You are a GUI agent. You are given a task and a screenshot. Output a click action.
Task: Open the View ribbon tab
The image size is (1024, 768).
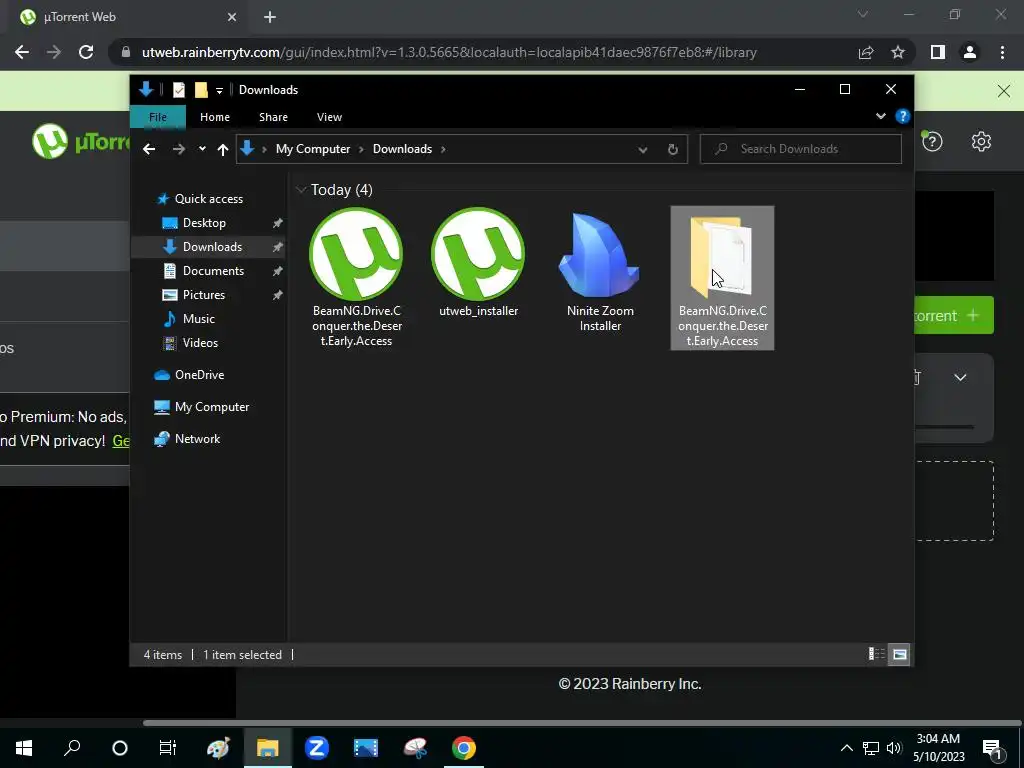329,117
